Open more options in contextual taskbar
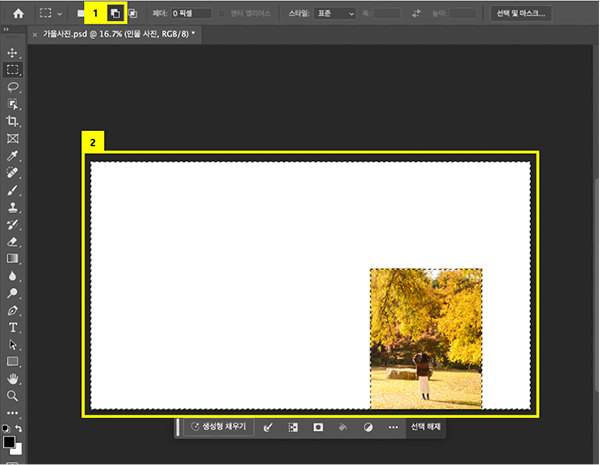The height and width of the screenshot is (465, 600). tap(393, 427)
